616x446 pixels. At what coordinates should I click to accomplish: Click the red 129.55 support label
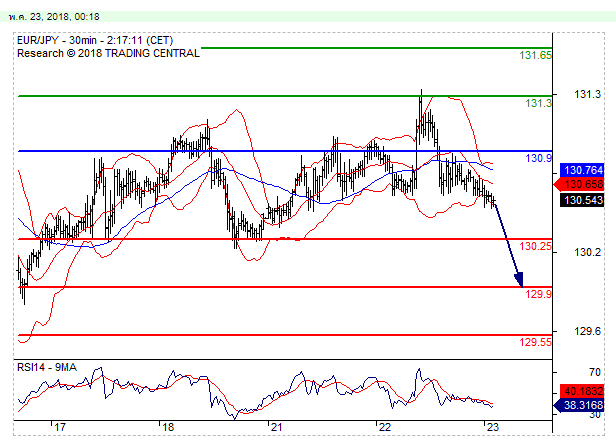(535, 342)
